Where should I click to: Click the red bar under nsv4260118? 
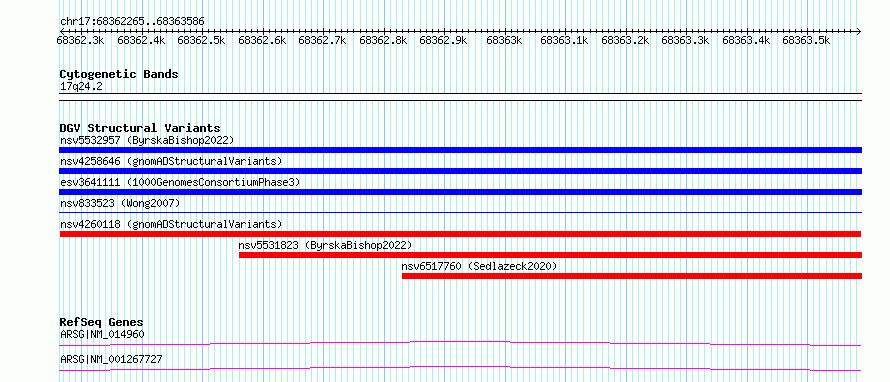click(x=460, y=234)
